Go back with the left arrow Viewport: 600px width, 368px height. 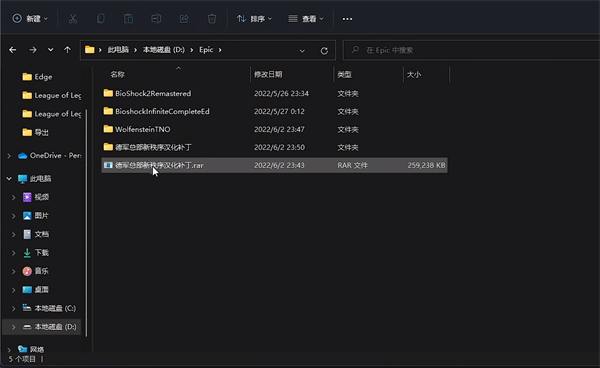tap(13, 50)
